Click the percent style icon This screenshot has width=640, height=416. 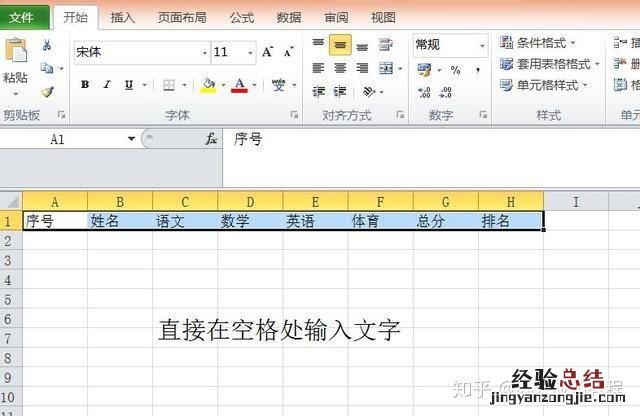pyautogui.click(x=455, y=70)
